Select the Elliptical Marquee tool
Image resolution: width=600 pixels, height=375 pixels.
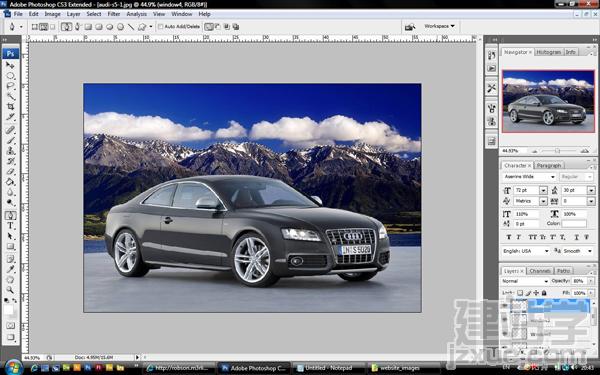pos(10,75)
